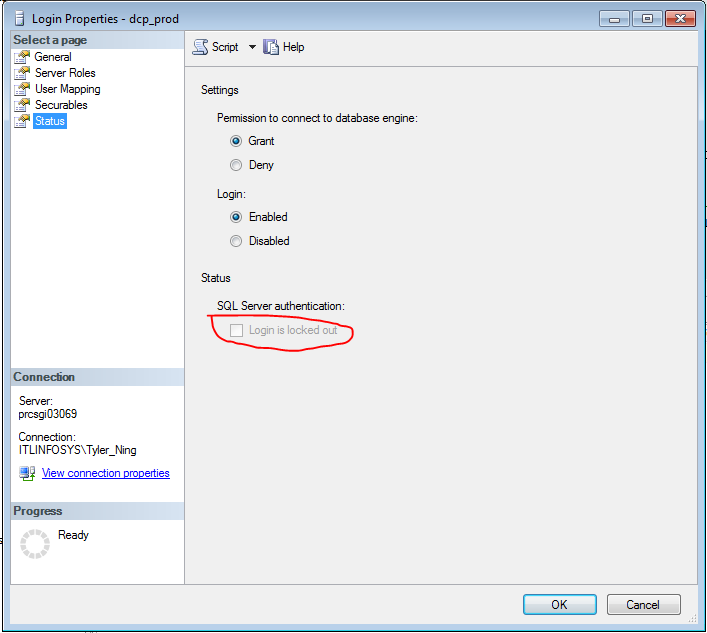
Task: Toggle the Login is locked out checkbox
Action: (x=237, y=330)
